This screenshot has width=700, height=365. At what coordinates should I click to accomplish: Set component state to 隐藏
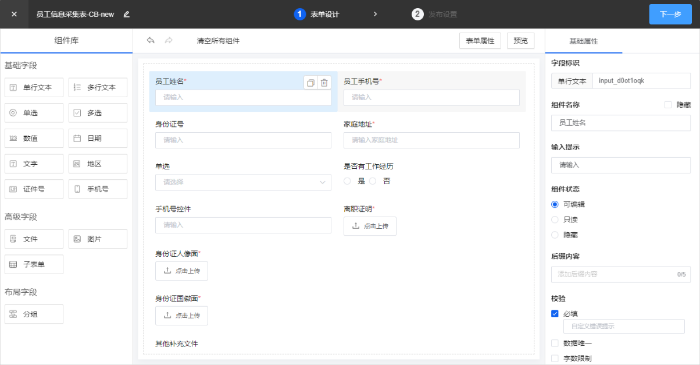[555, 235]
